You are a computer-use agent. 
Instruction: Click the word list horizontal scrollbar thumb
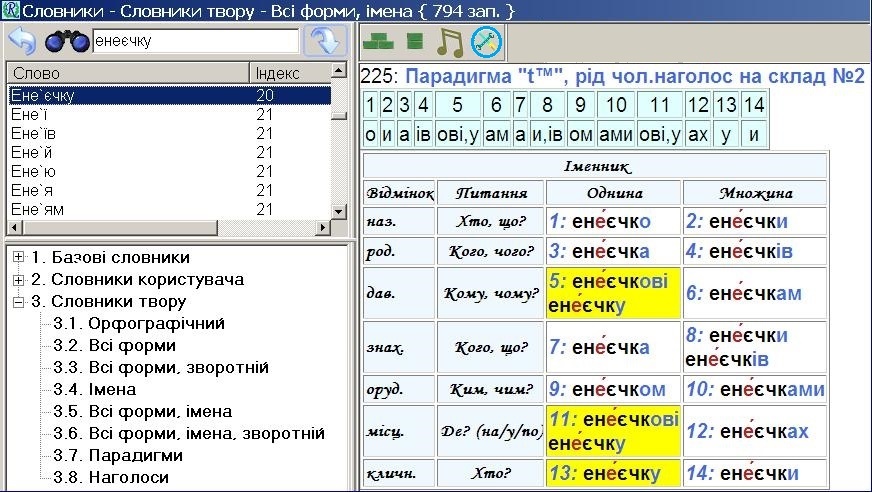[x=120, y=227]
